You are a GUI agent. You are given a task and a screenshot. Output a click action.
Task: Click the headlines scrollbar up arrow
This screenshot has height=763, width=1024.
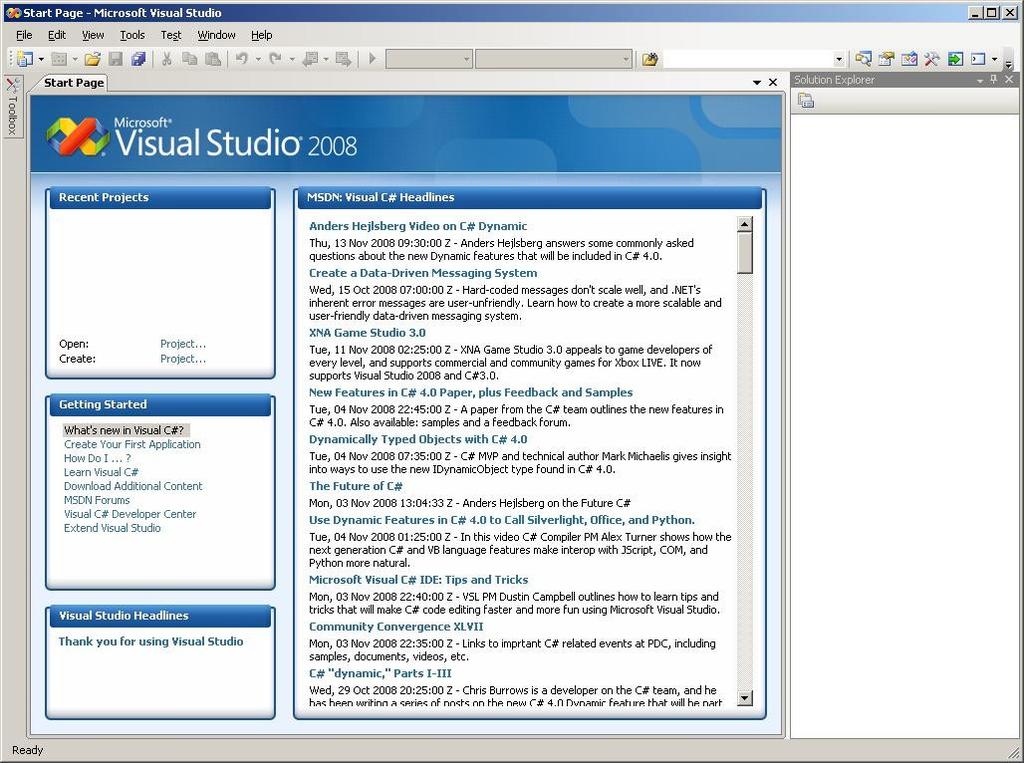tap(744, 224)
